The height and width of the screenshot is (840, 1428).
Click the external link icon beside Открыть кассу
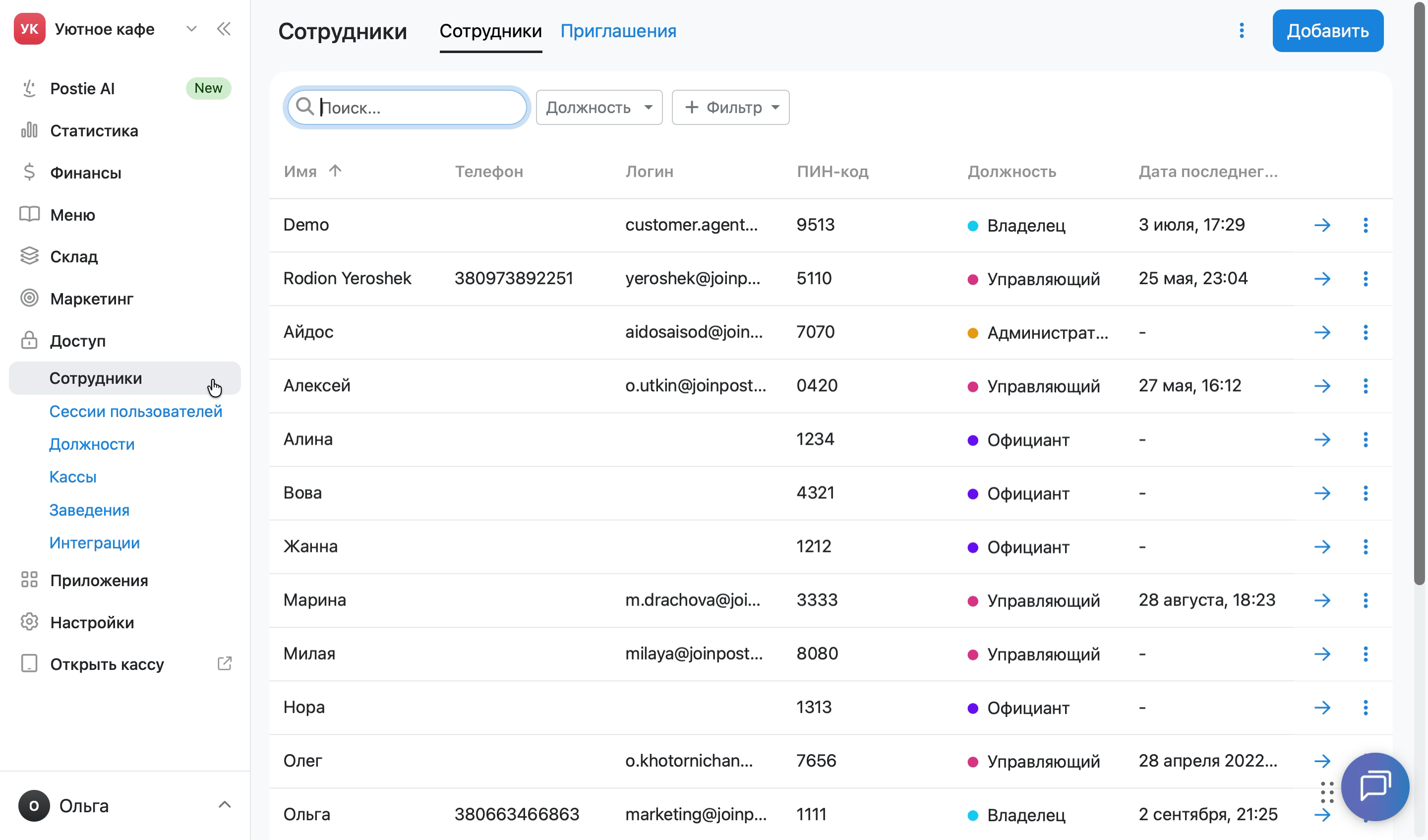click(225, 664)
